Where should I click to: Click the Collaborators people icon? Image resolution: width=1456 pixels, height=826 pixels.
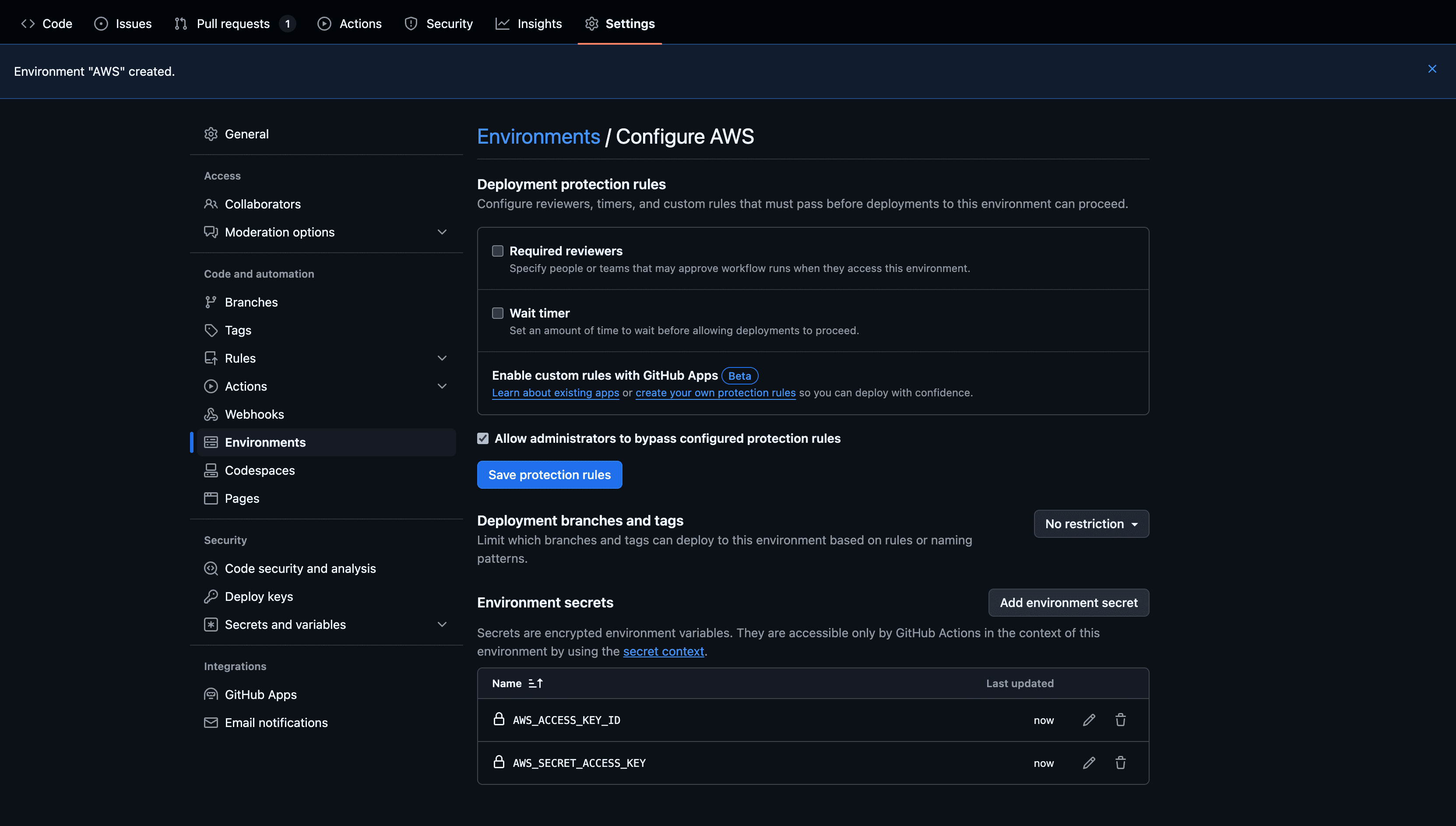click(211, 204)
